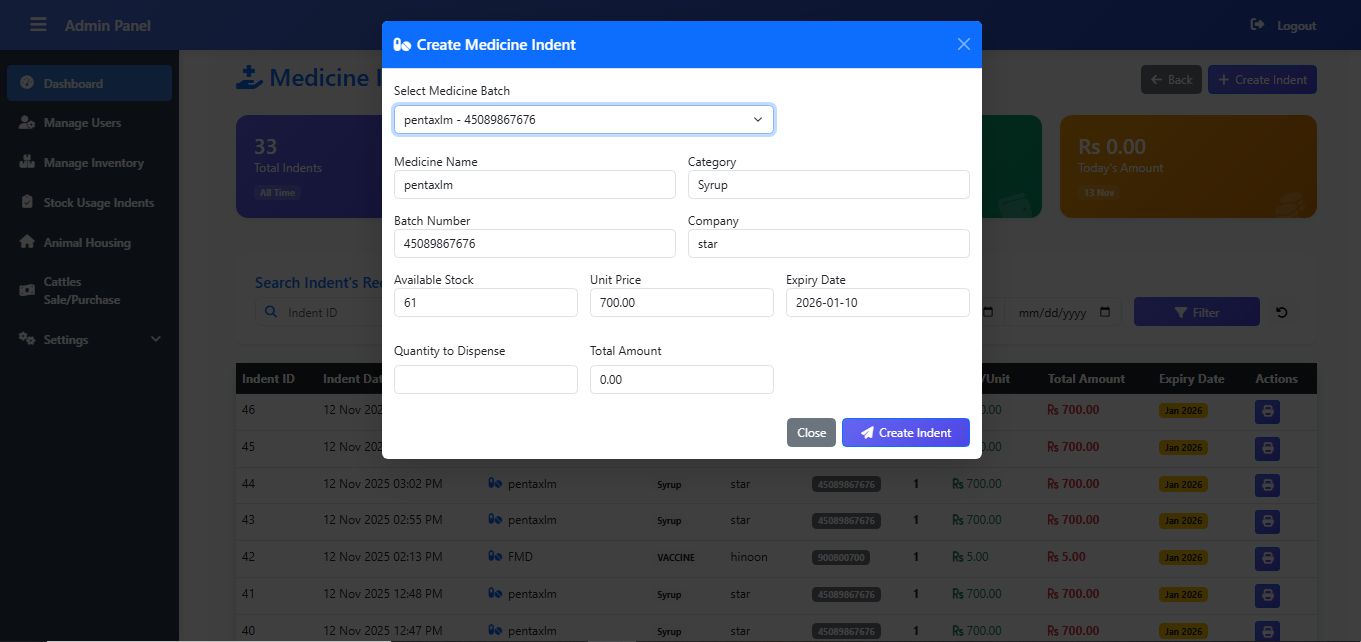
Task: Click print icon for indent 44
Action: pos(1267,484)
